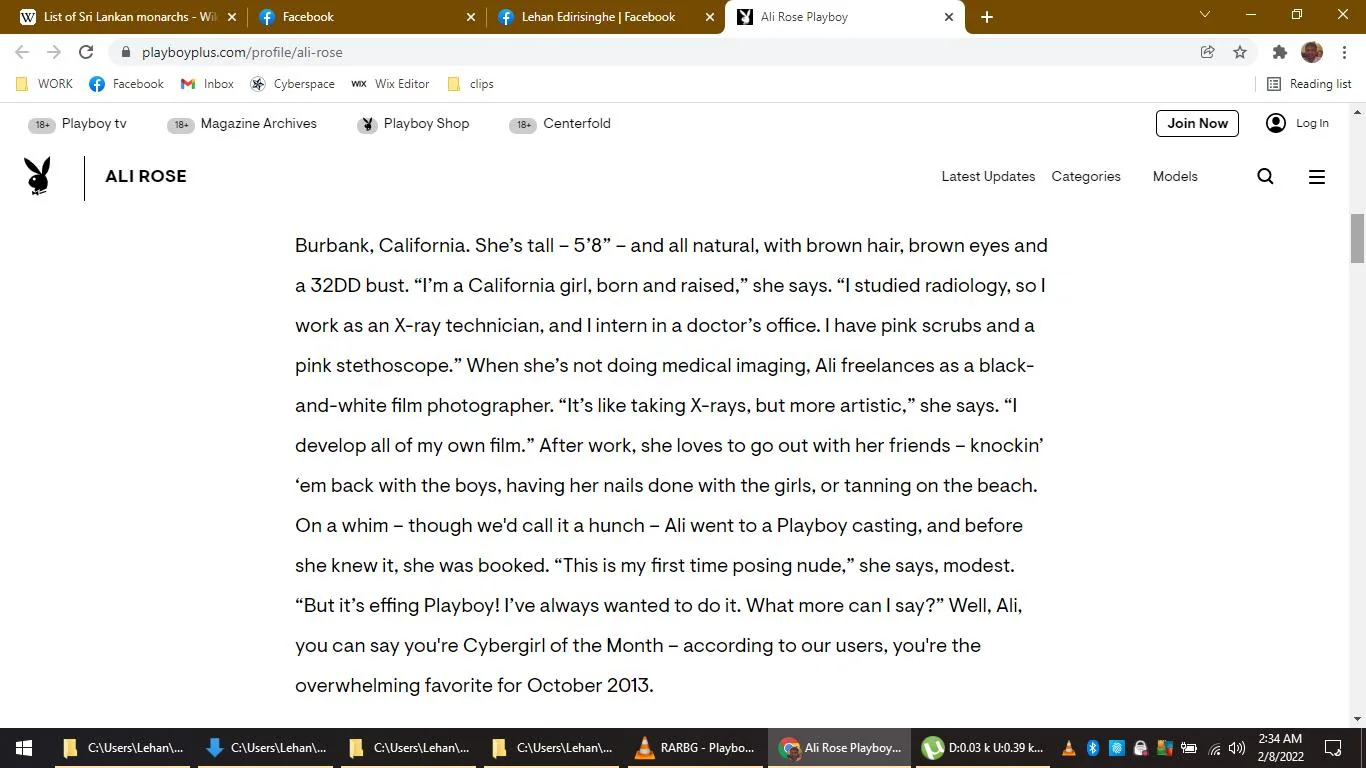Click the page vertical scrollbar thumb
This screenshot has height=768, width=1366.
pyautogui.click(x=1358, y=238)
